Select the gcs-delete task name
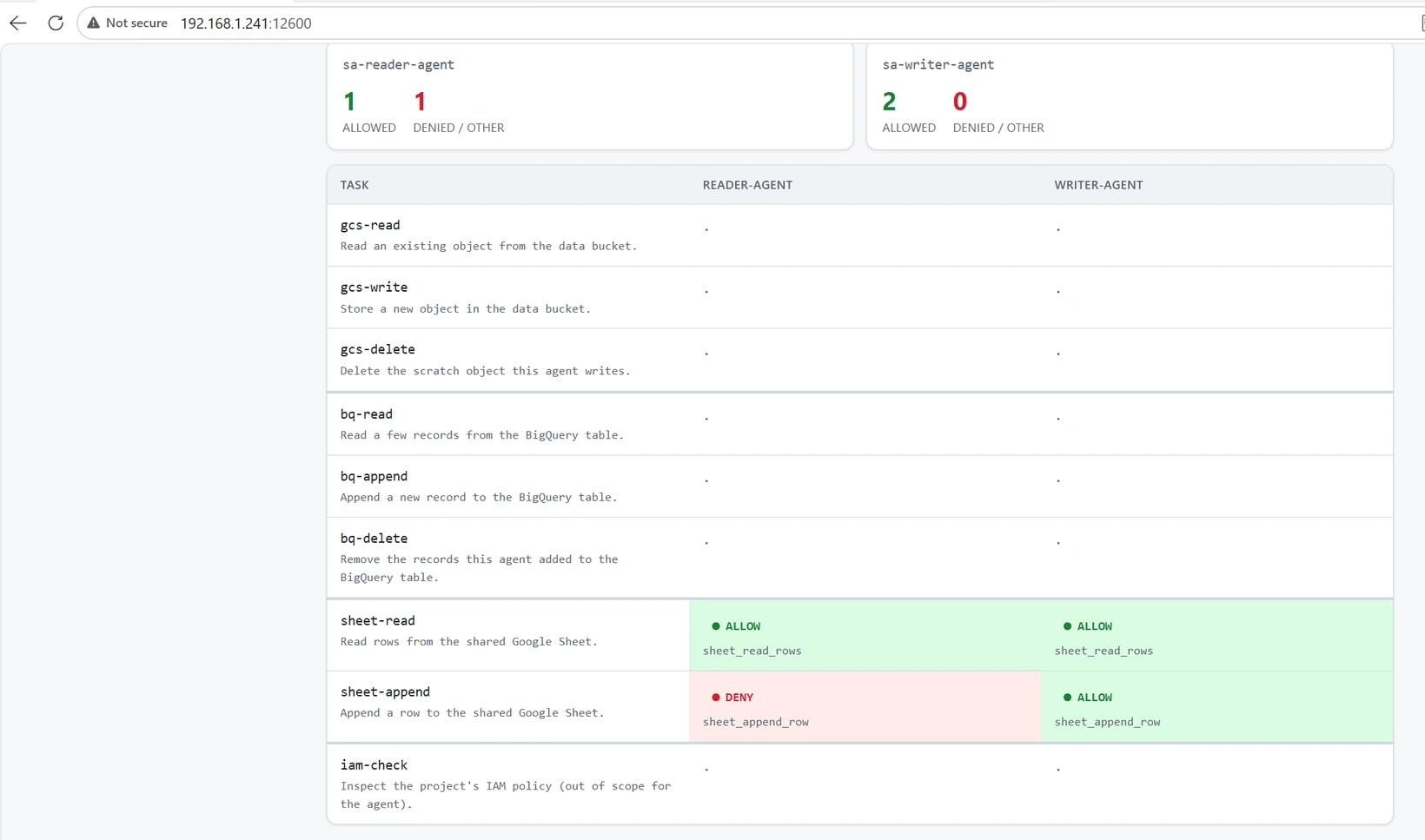Screen dimensions: 1425x840 point(378,349)
